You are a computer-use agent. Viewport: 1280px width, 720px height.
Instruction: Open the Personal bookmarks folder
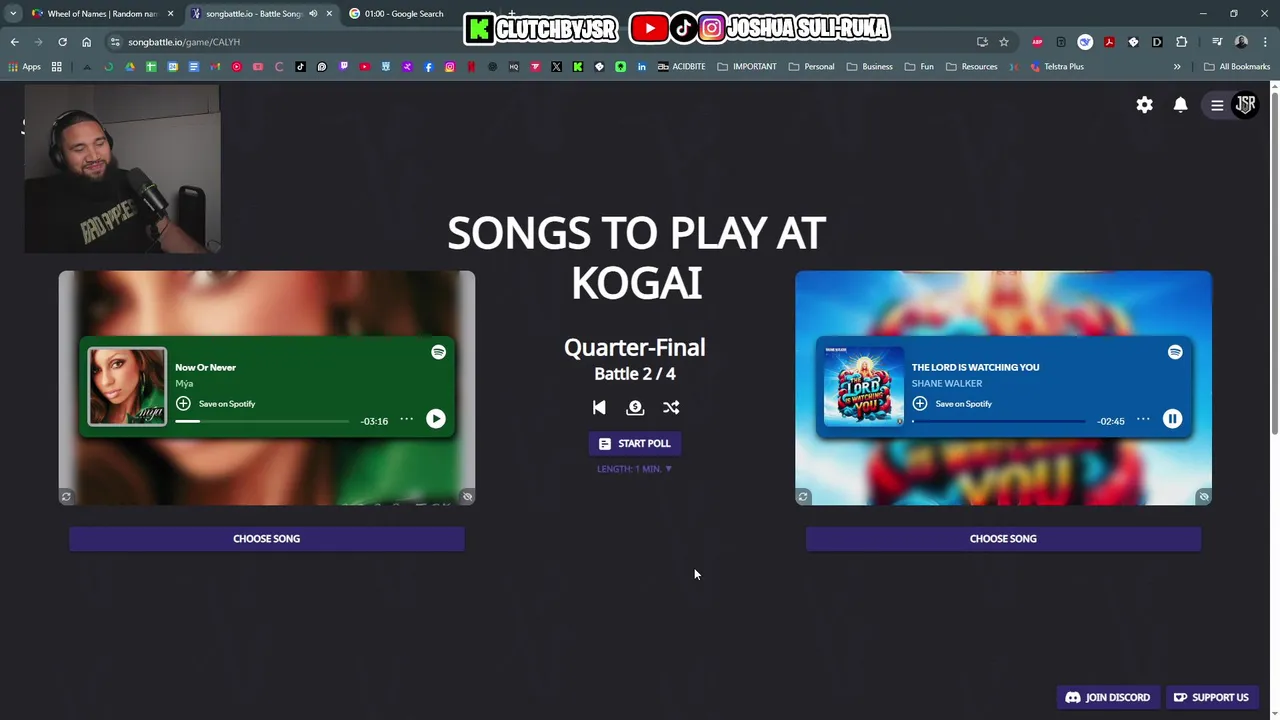811,67
